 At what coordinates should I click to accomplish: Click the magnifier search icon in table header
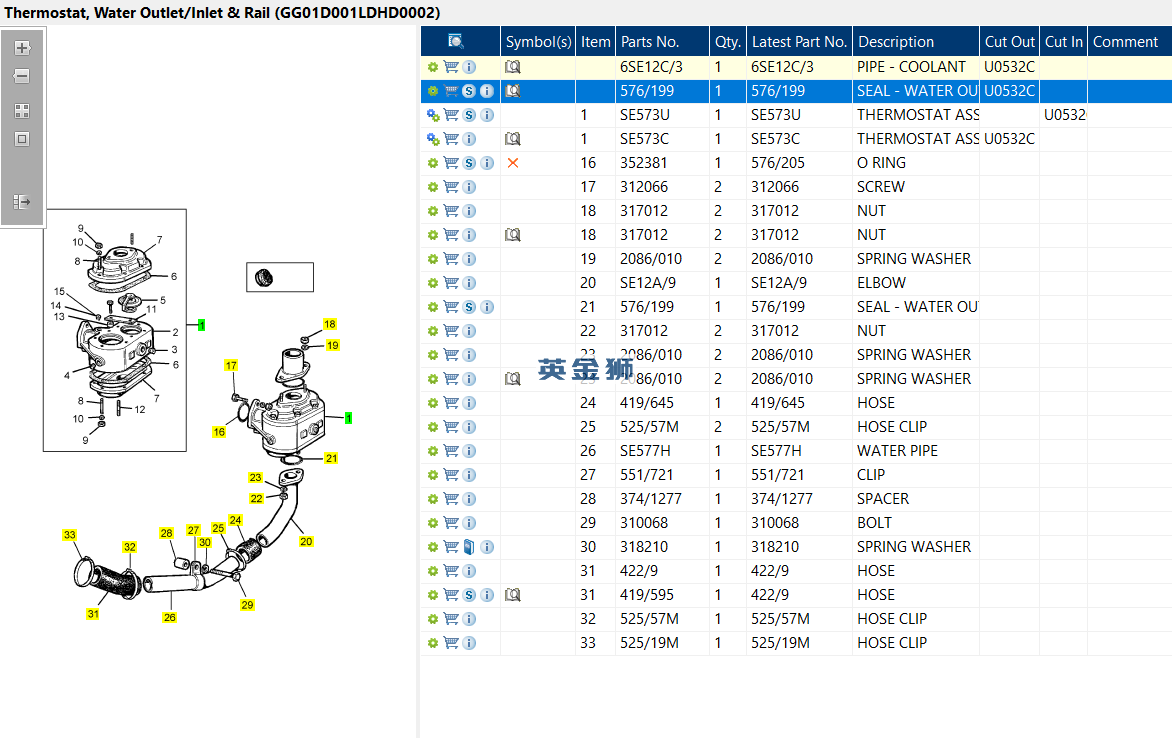pyautogui.click(x=455, y=41)
